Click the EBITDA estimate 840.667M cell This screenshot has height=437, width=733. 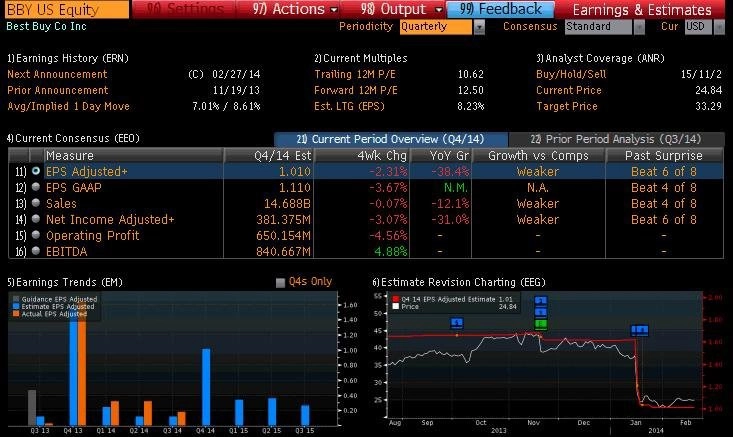point(283,251)
